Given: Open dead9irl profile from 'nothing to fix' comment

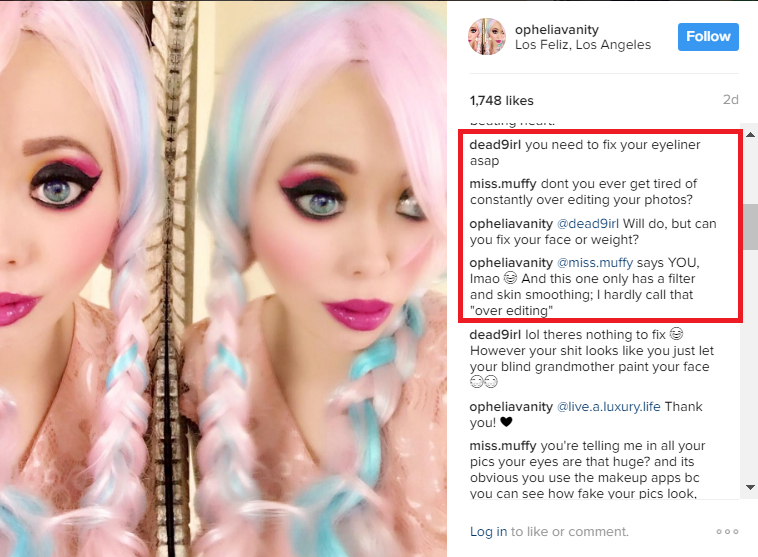Looking at the screenshot, I should pos(495,335).
